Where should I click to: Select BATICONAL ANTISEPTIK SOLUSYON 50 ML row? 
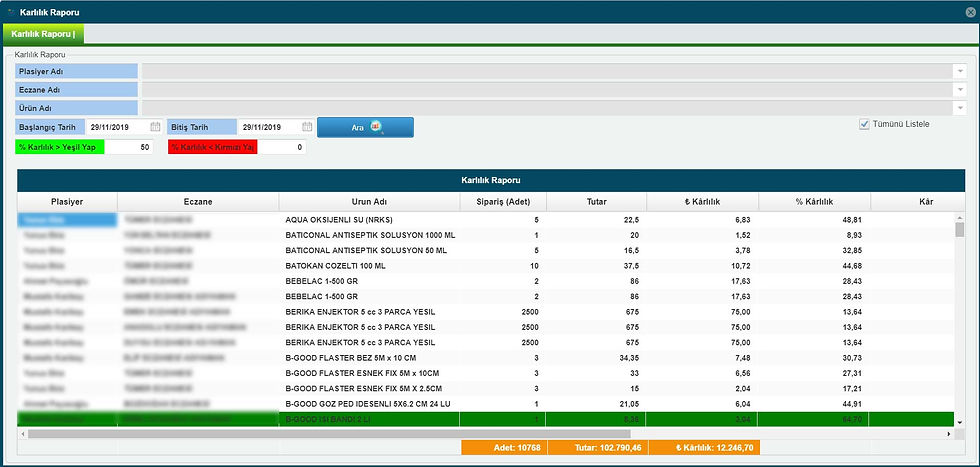pos(486,251)
